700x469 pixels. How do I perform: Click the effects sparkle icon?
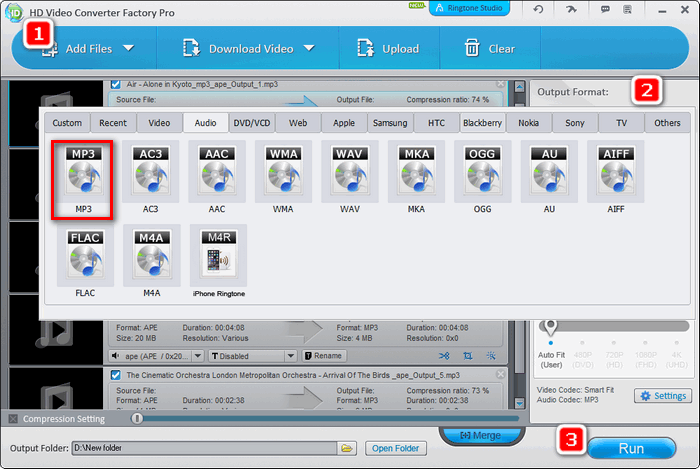click(x=491, y=356)
